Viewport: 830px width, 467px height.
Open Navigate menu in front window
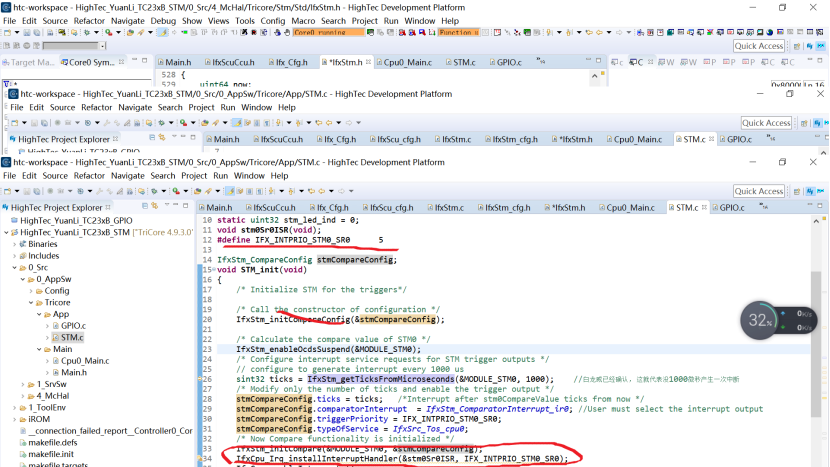[128, 176]
